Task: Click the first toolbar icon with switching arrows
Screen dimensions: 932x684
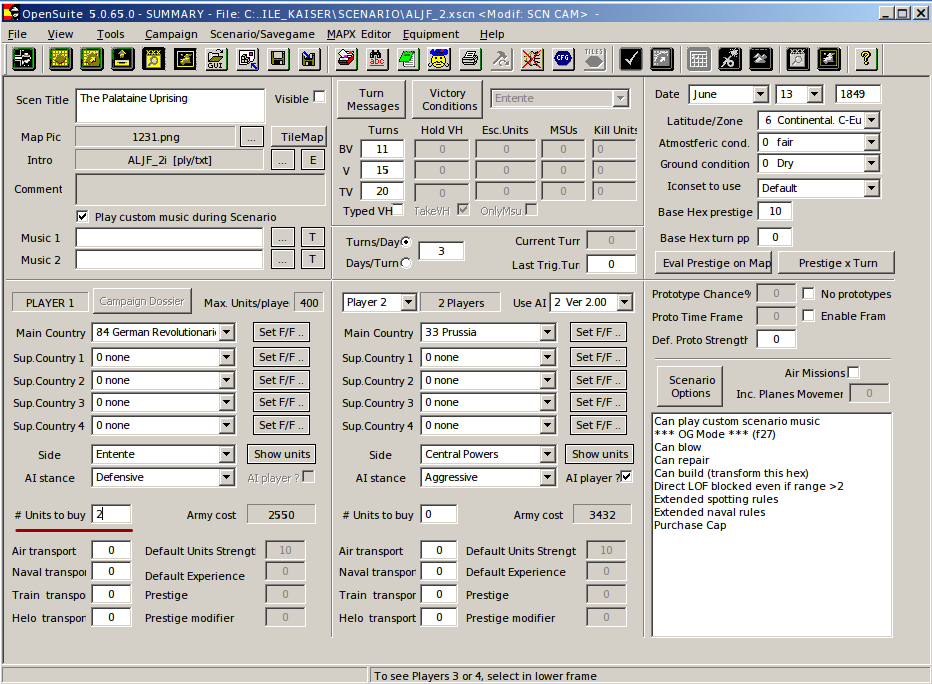Action: pyautogui.click(x=24, y=59)
